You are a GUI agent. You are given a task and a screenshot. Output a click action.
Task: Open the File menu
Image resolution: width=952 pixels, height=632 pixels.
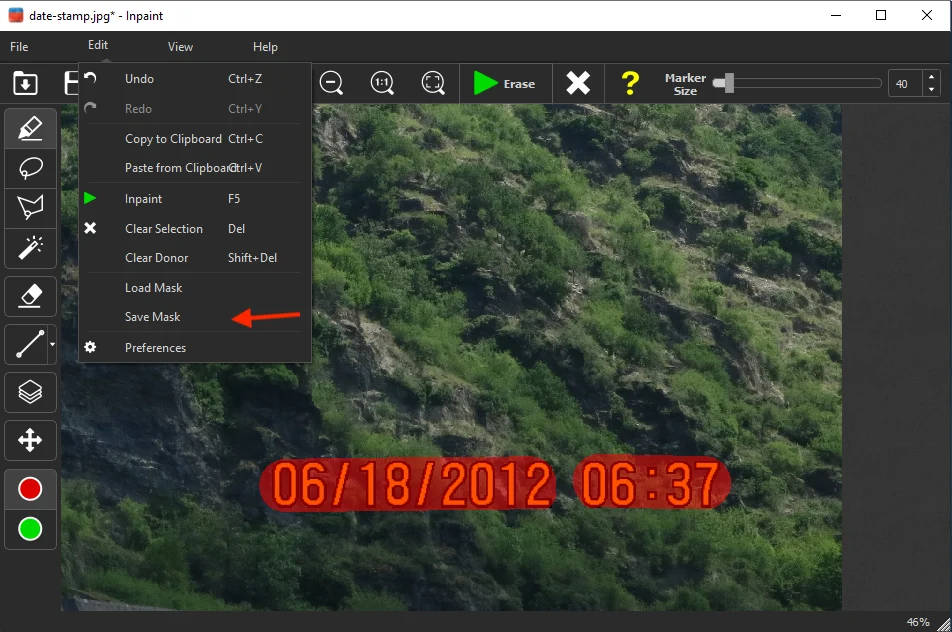tap(19, 47)
